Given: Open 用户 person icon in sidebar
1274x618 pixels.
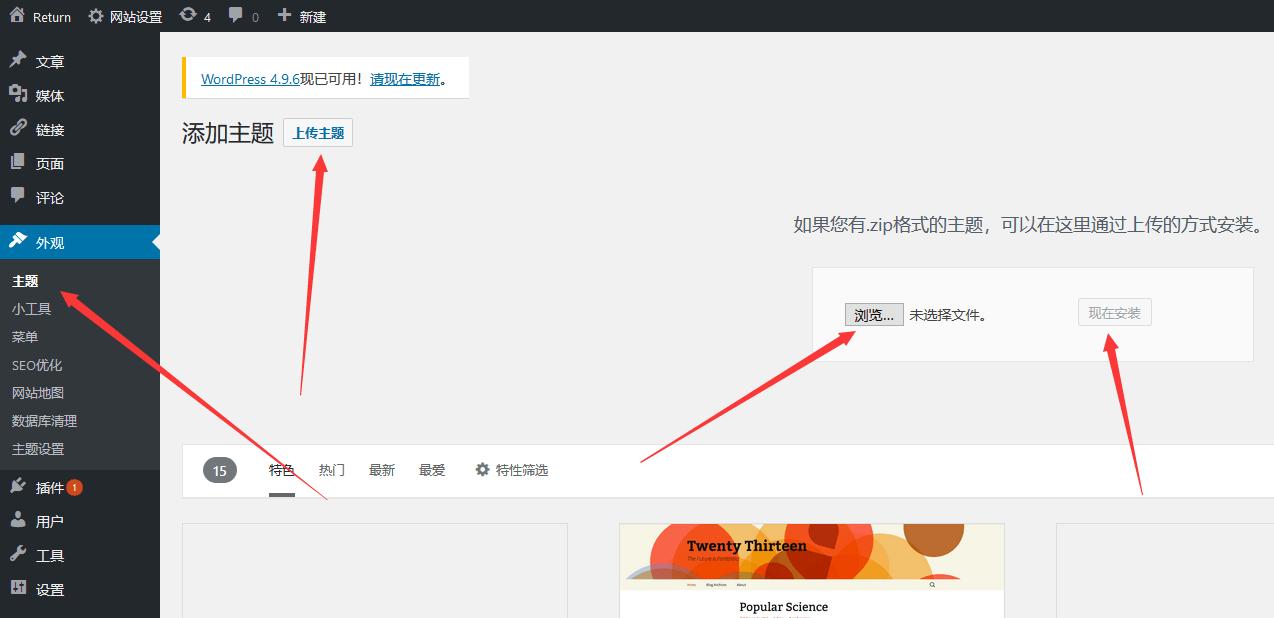Looking at the screenshot, I should click(x=18, y=521).
